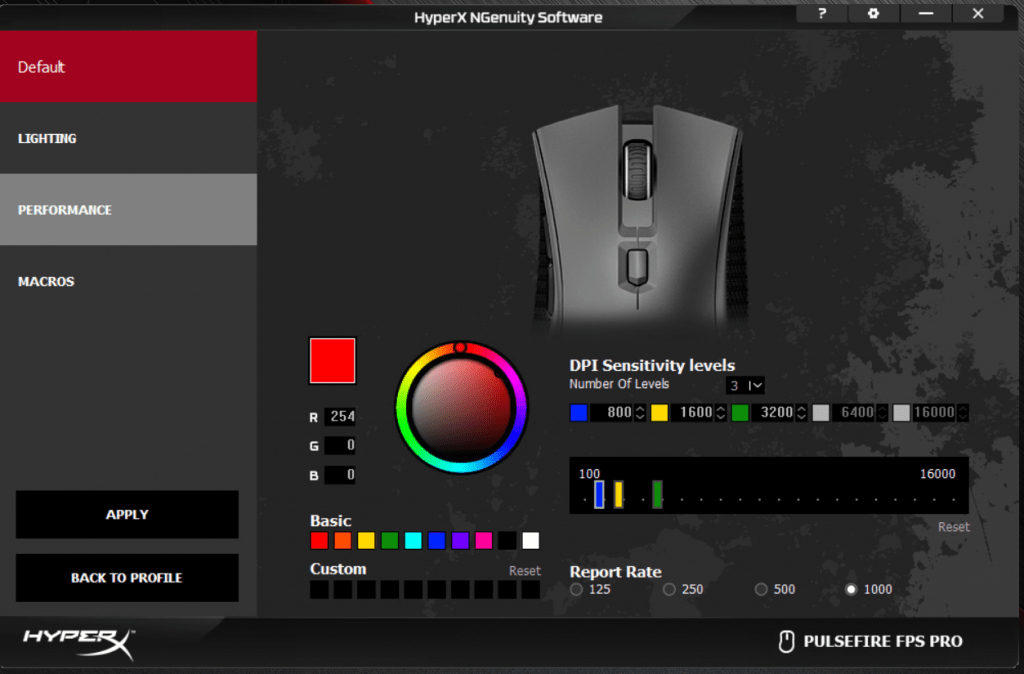This screenshot has height=674, width=1024.
Task: Click the R value field showing 254
Action: [340, 417]
